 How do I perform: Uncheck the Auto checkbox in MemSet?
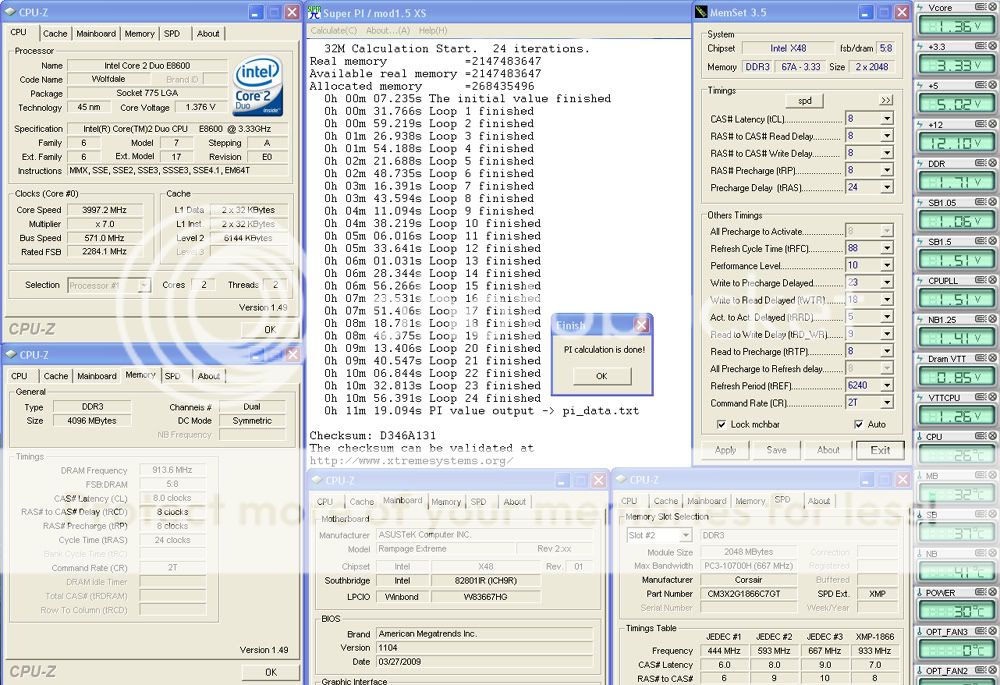point(858,424)
